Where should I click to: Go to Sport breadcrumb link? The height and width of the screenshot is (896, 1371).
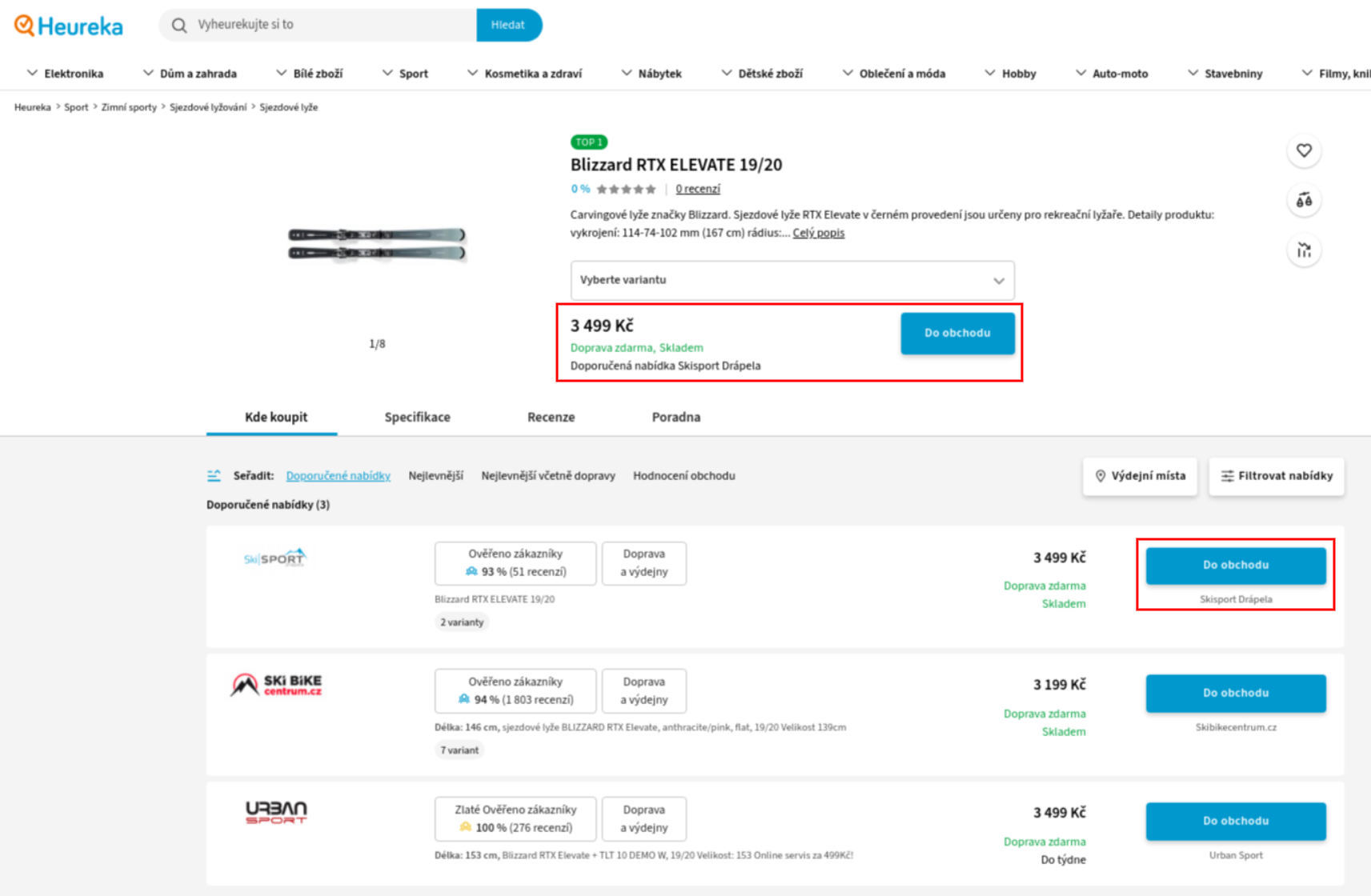point(76,107)
